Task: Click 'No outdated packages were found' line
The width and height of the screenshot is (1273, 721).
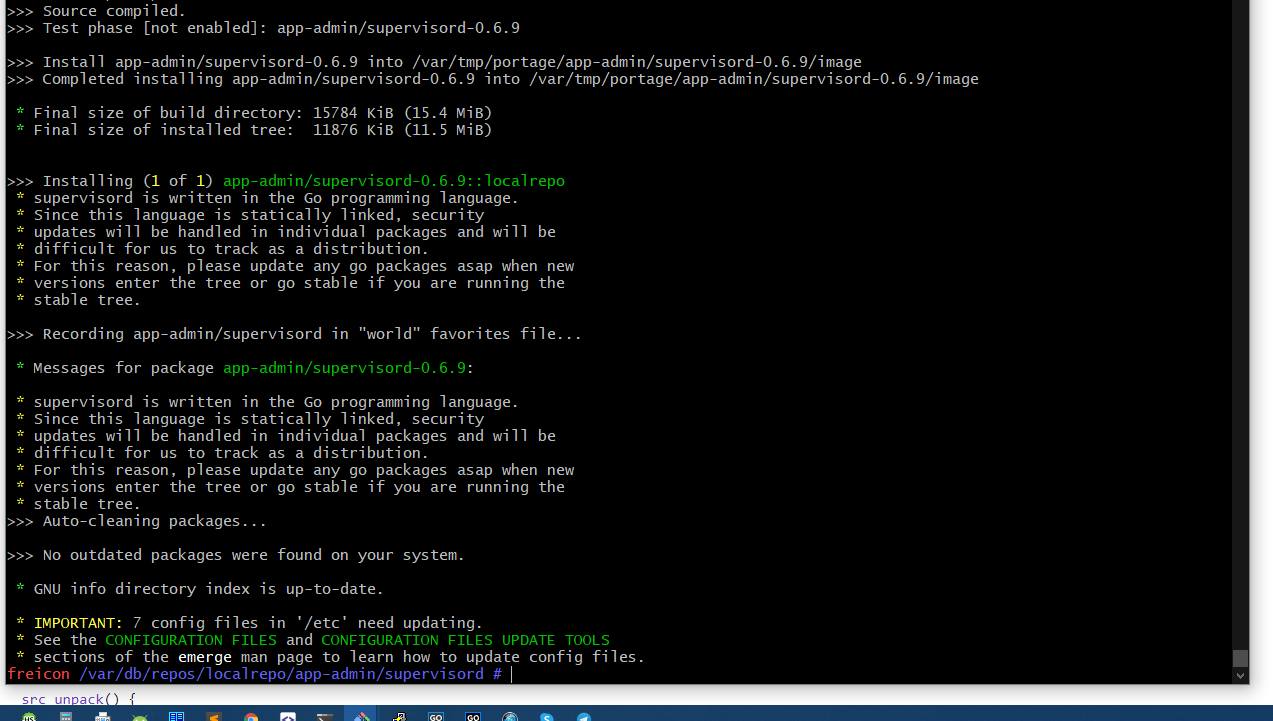Action: [x=236, y=555]
